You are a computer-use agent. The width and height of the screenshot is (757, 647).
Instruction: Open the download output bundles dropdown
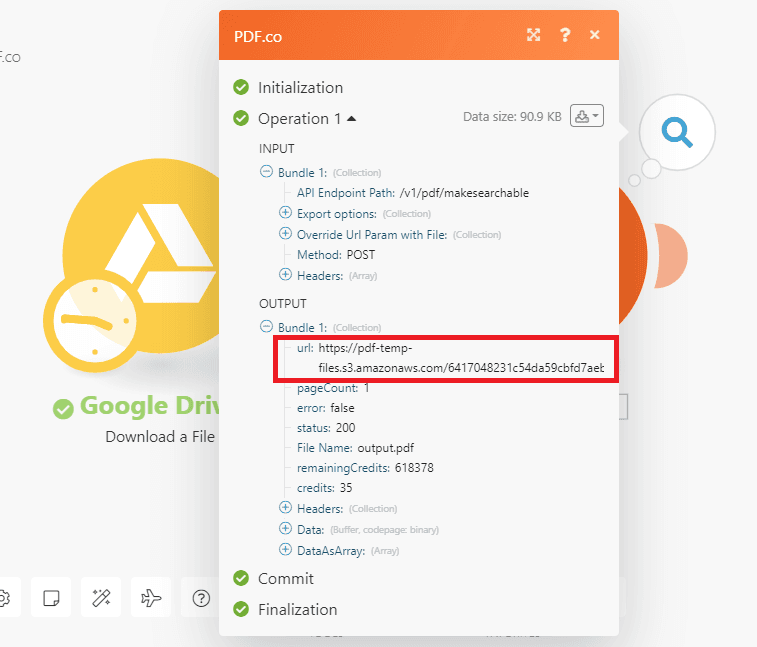point(586,117)
